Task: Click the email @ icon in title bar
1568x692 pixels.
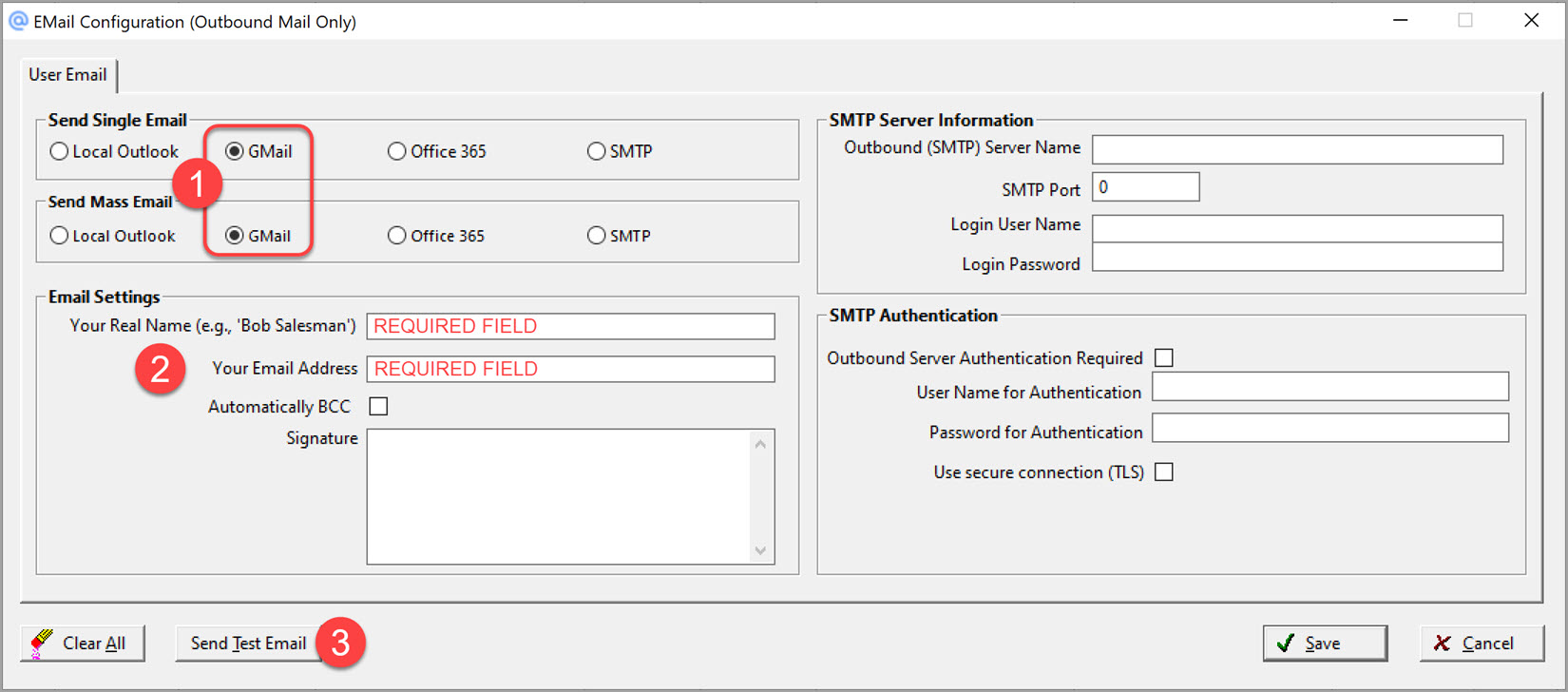Action: (x=18, y=21)
